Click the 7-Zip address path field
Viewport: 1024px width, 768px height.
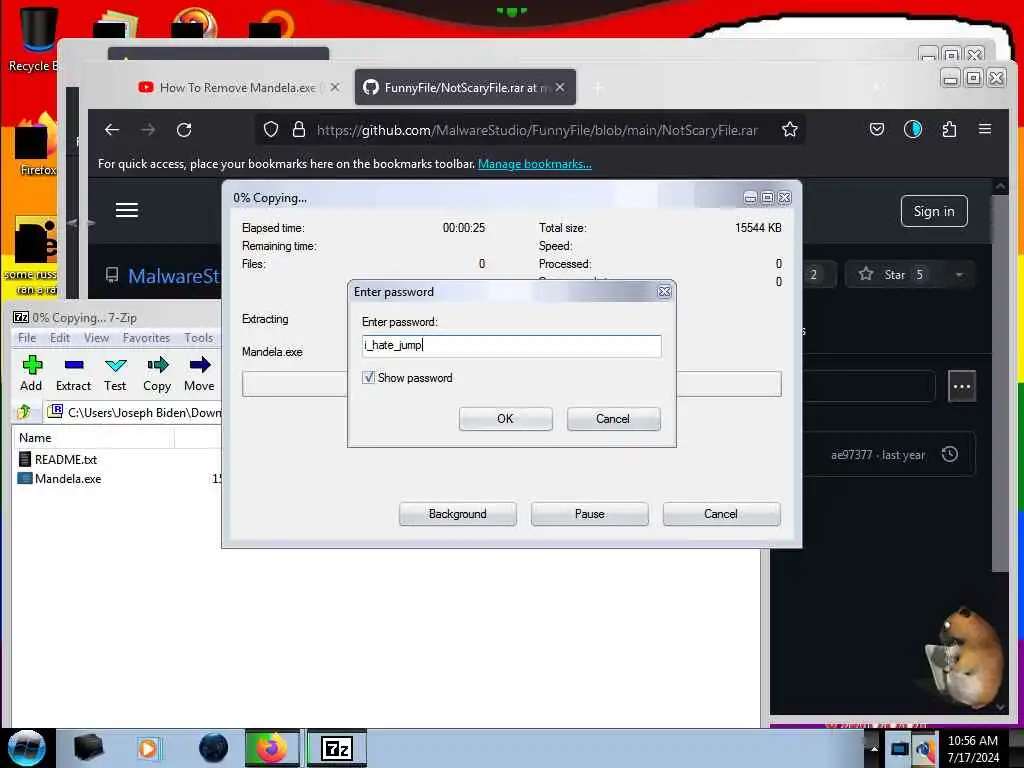pos(134,412)
